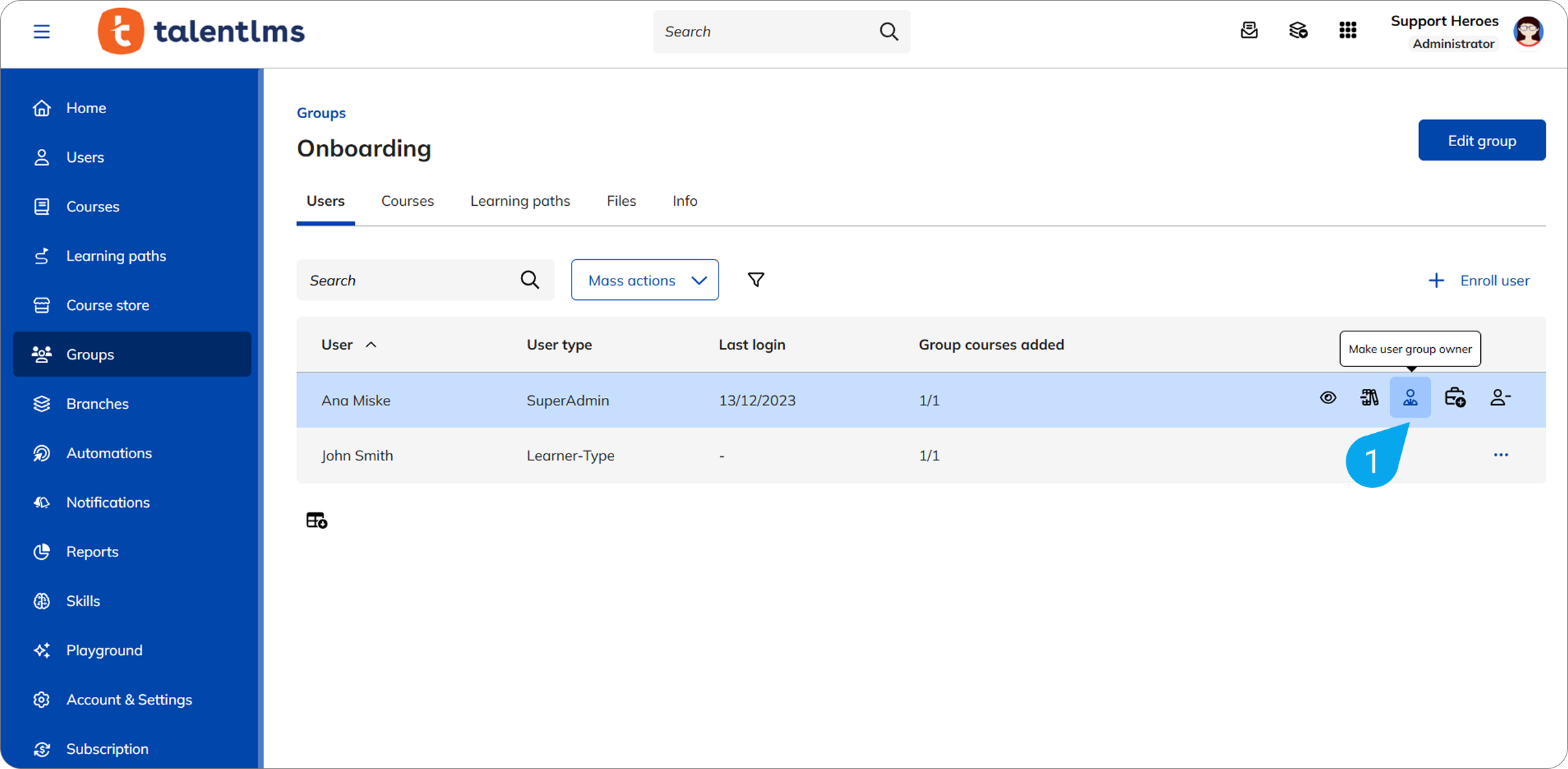Viewport: 1568px width, 769px height.
Task: Open Playground in sidebar
Action: (x=132, y=650)
